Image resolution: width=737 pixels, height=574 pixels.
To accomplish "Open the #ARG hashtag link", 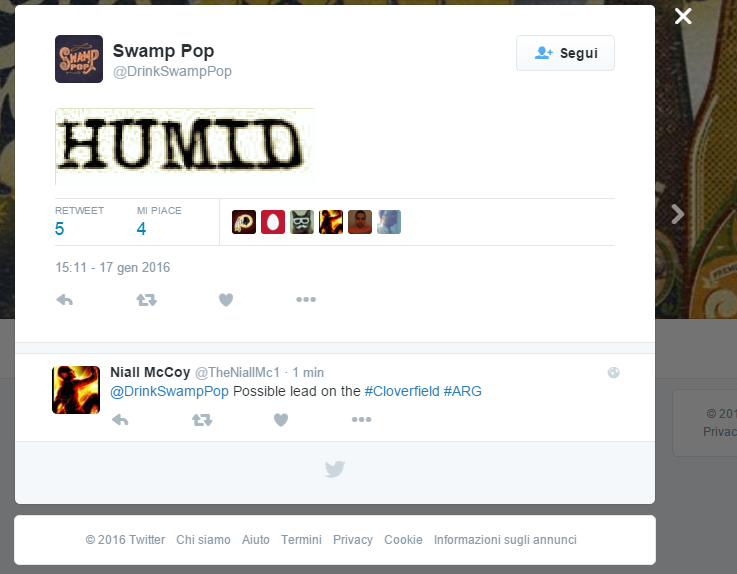I will coord(463,391).
